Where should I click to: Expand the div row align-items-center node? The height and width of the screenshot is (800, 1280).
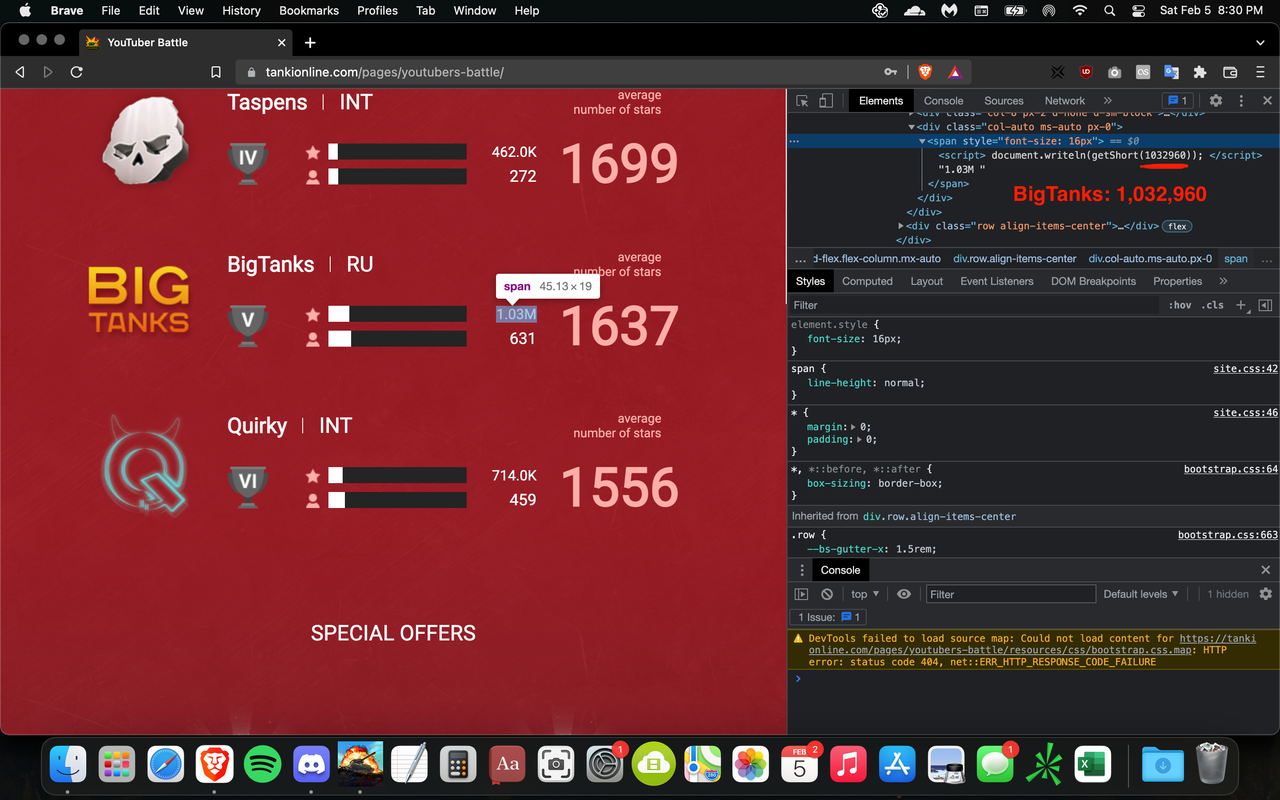(901, 226)
